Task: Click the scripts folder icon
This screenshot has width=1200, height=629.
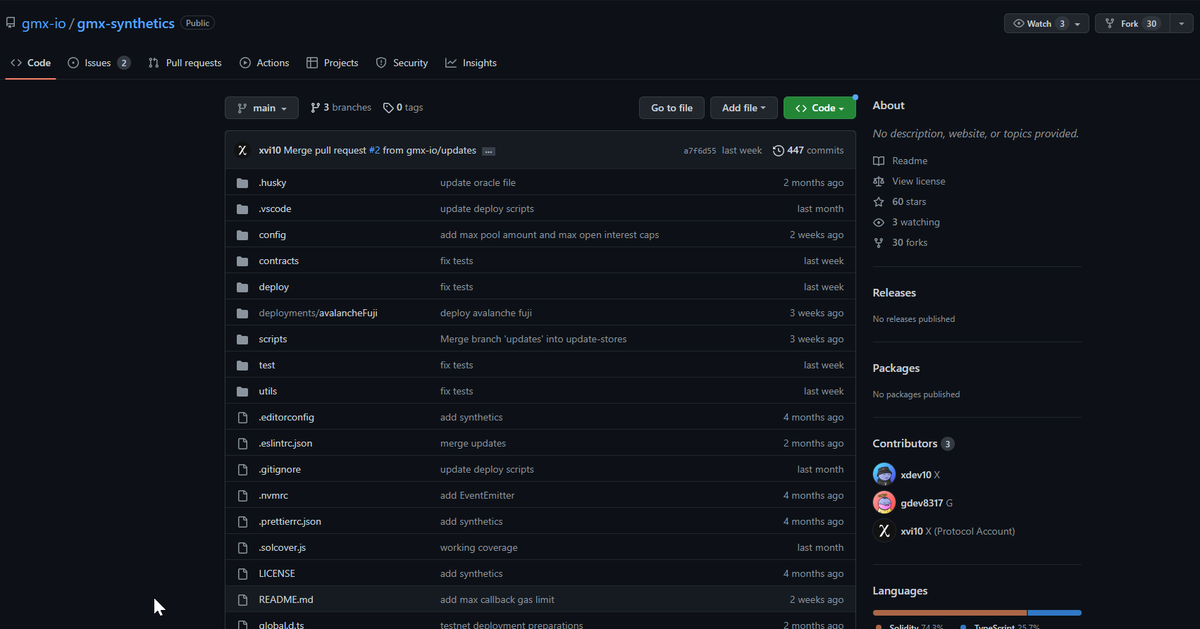Action: pyautogui.click(x=242, y=339)
